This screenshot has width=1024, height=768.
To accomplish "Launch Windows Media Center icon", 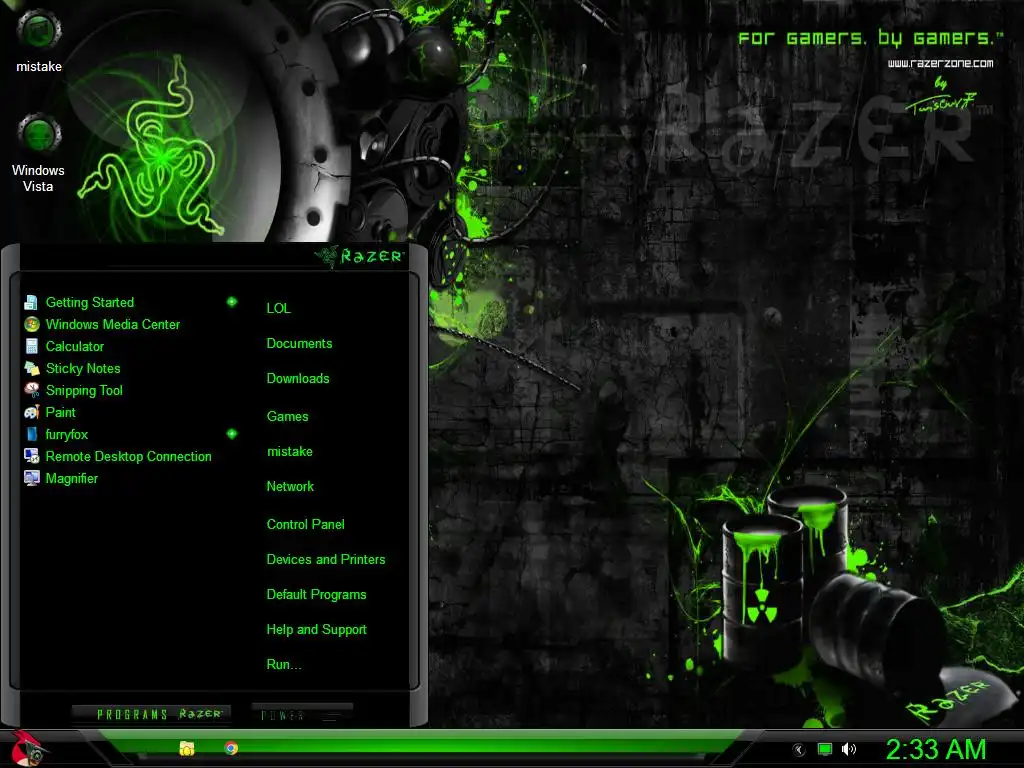I will pos(31,325).
